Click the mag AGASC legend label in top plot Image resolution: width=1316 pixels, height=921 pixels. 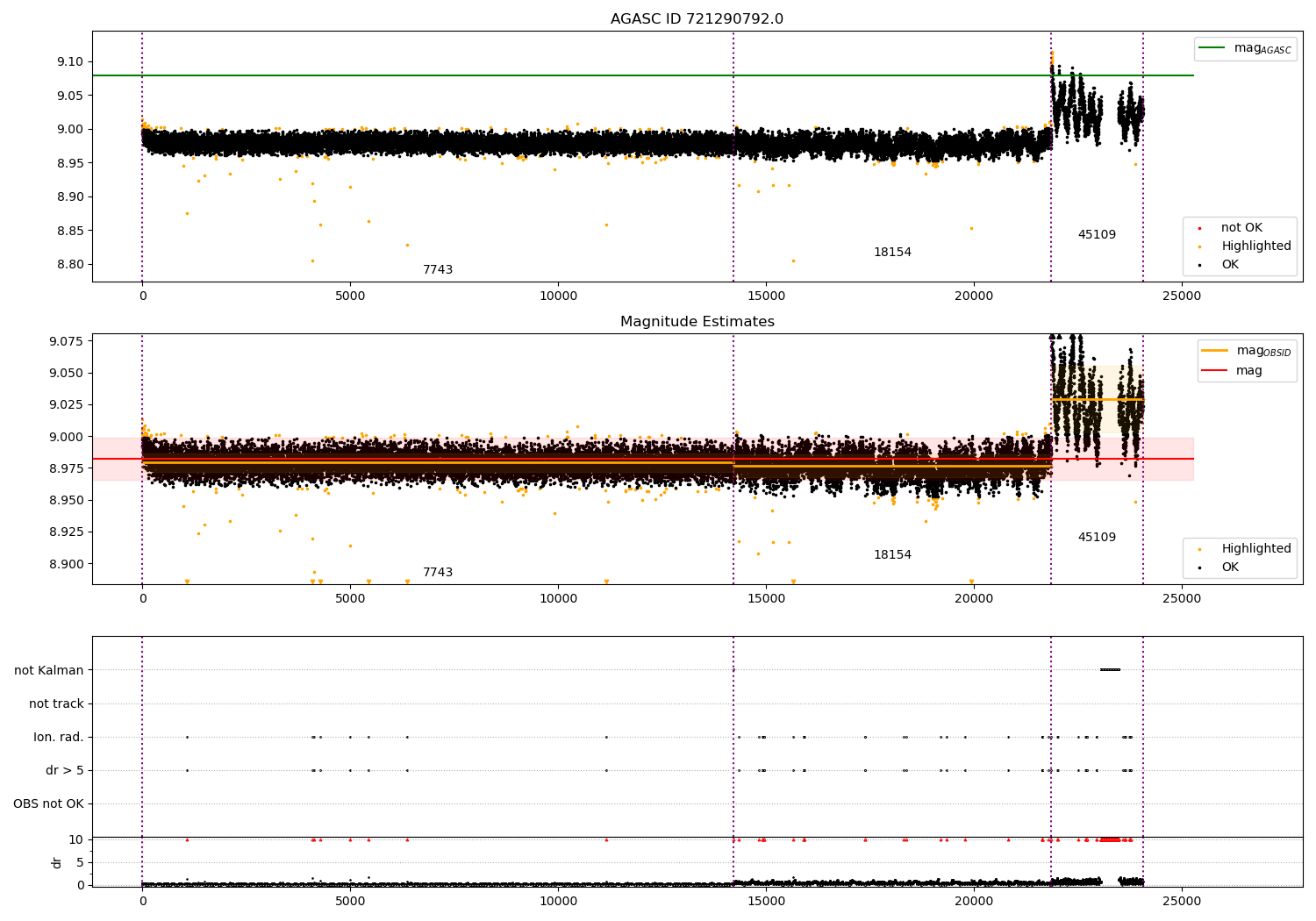pyautogui.click(x=1262, y=48)
